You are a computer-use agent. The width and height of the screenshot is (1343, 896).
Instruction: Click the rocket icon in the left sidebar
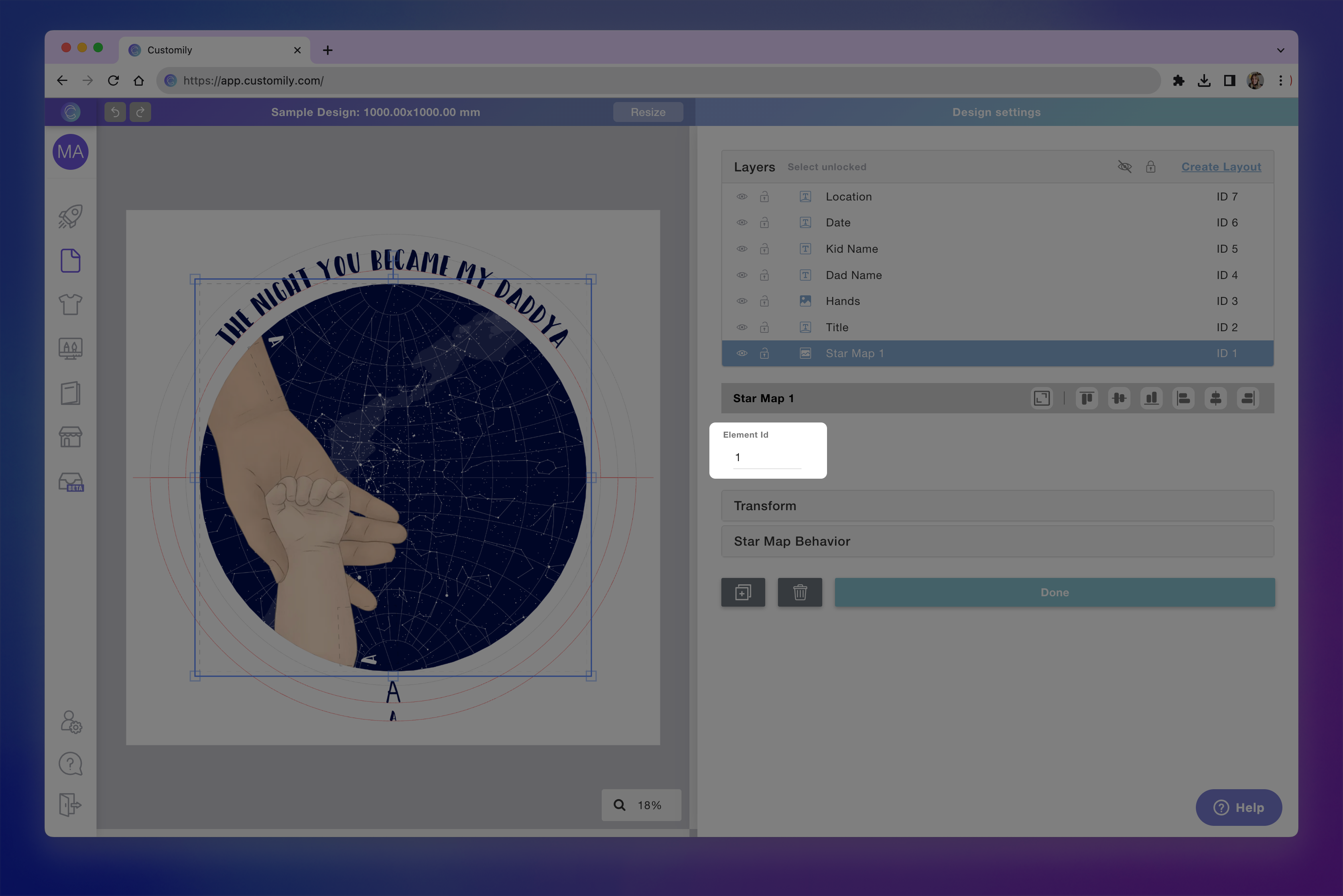tap(70, 216)
